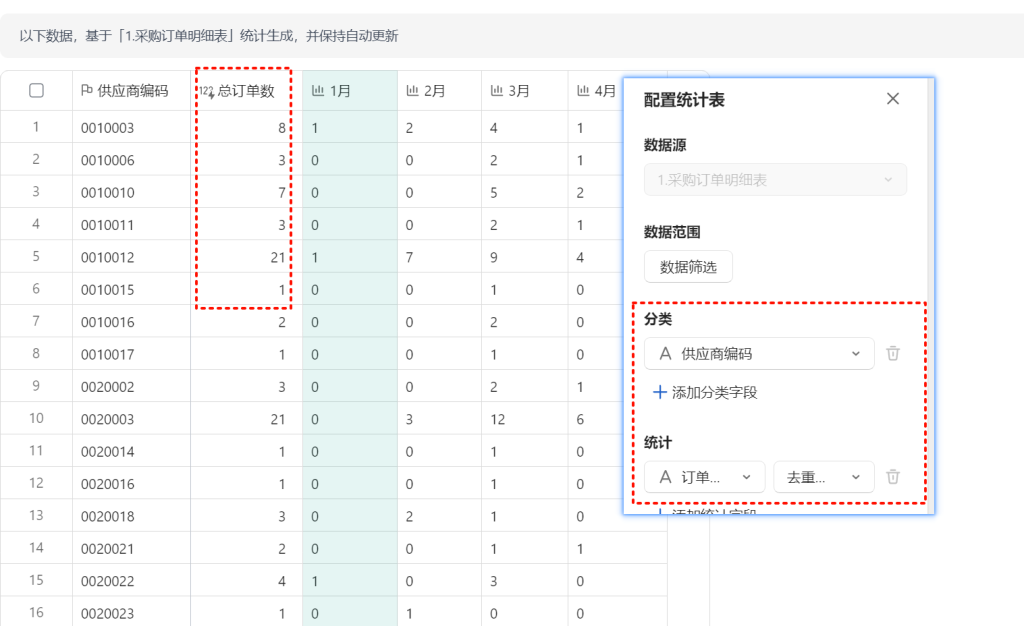
Task: Click row number 10 in the table
Action: tap(37, 418)
